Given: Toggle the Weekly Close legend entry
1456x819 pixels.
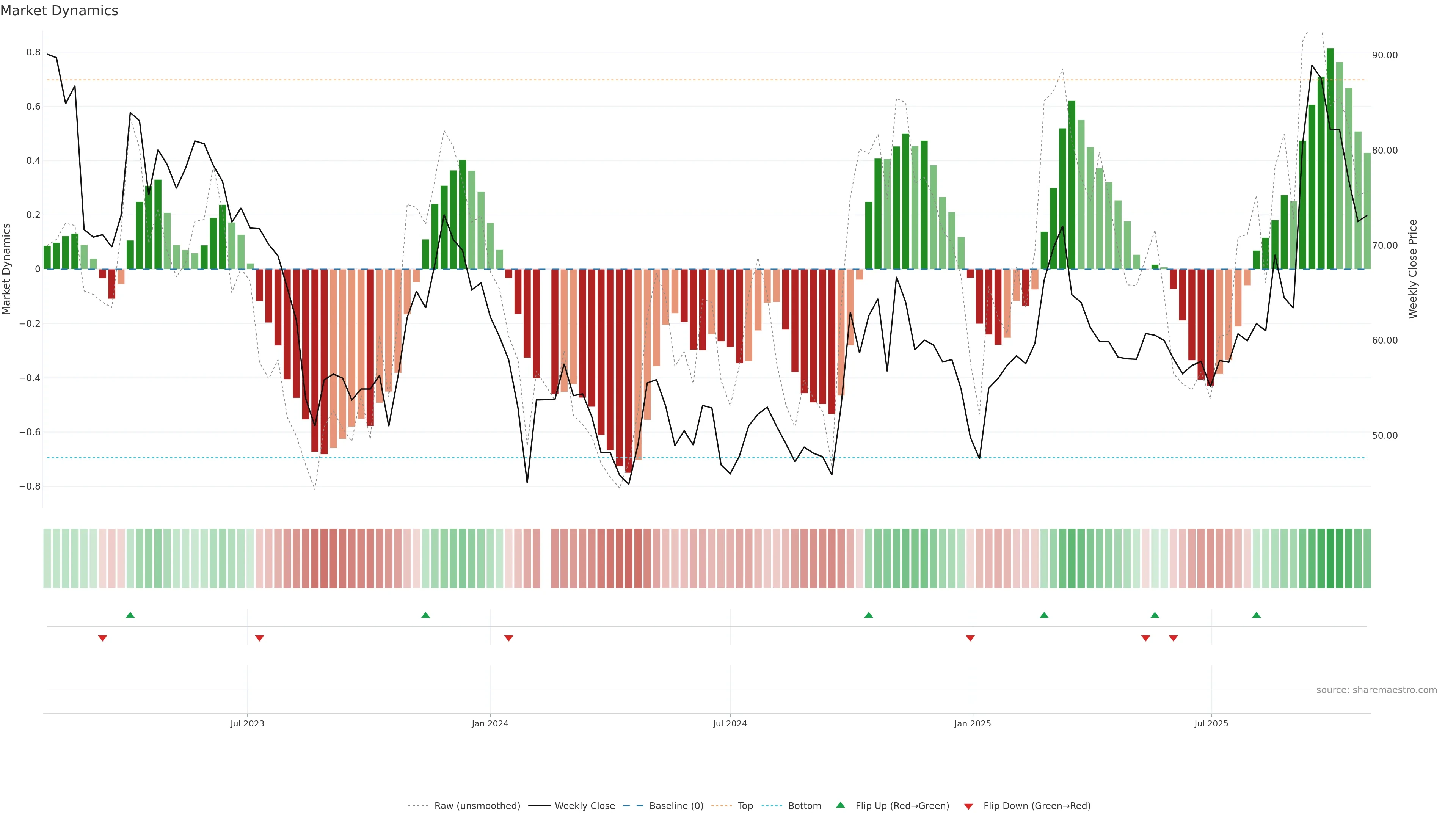Looking at the screenshot, I should coord(584,805).
